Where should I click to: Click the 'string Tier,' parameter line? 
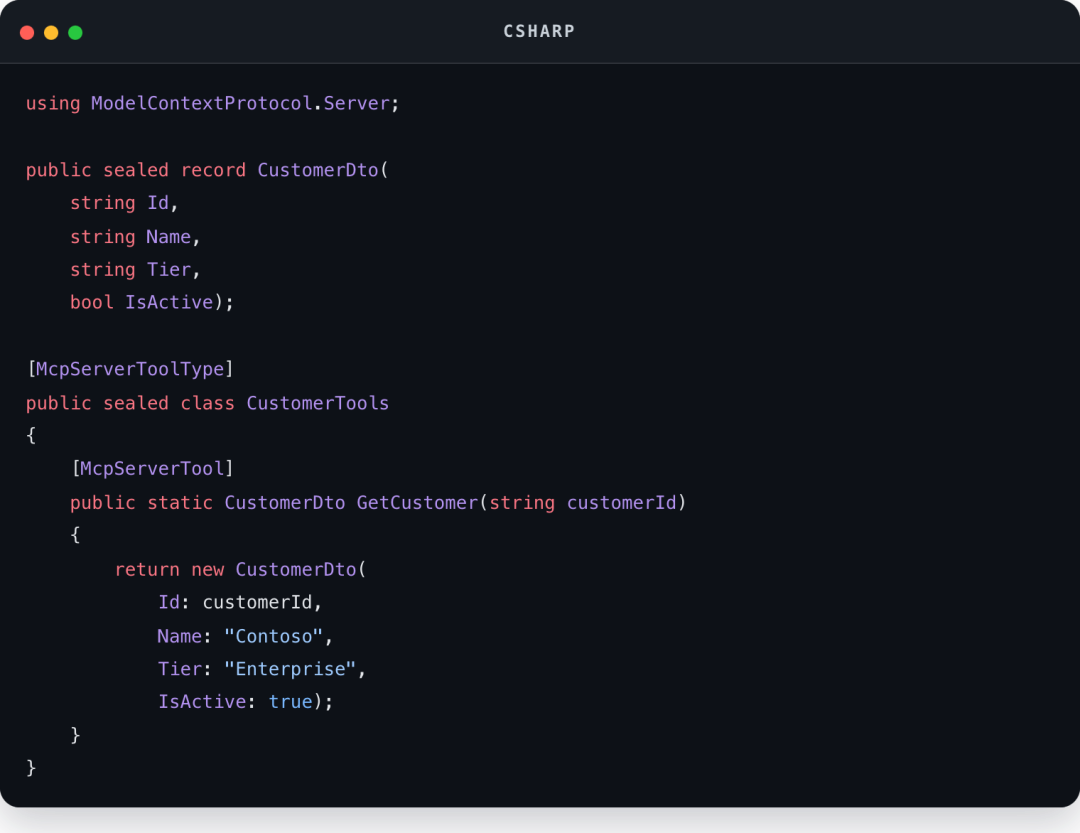135,269
